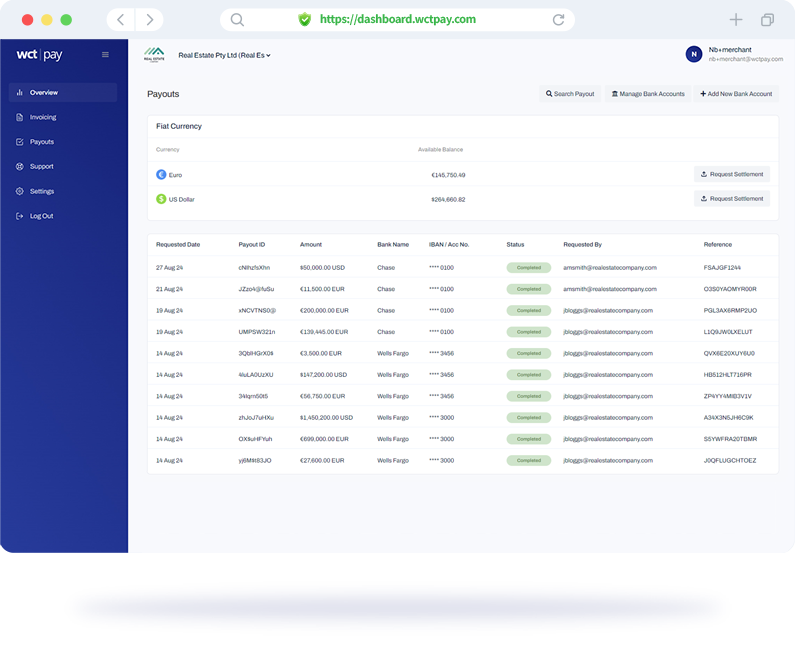Click the green secure shield icon
The image size is (795, 647).
pos(304,20)
